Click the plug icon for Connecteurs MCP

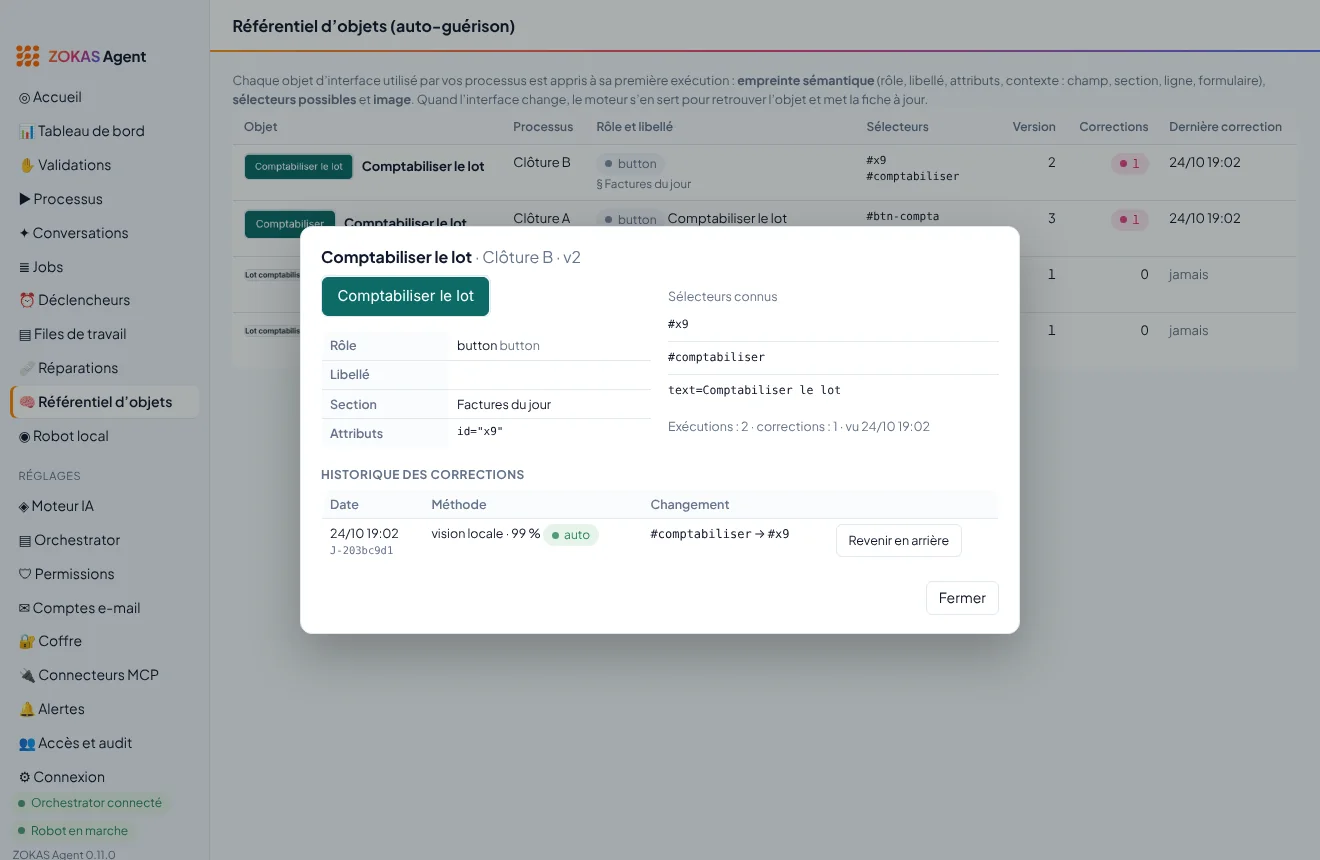[x=27, y=675]
